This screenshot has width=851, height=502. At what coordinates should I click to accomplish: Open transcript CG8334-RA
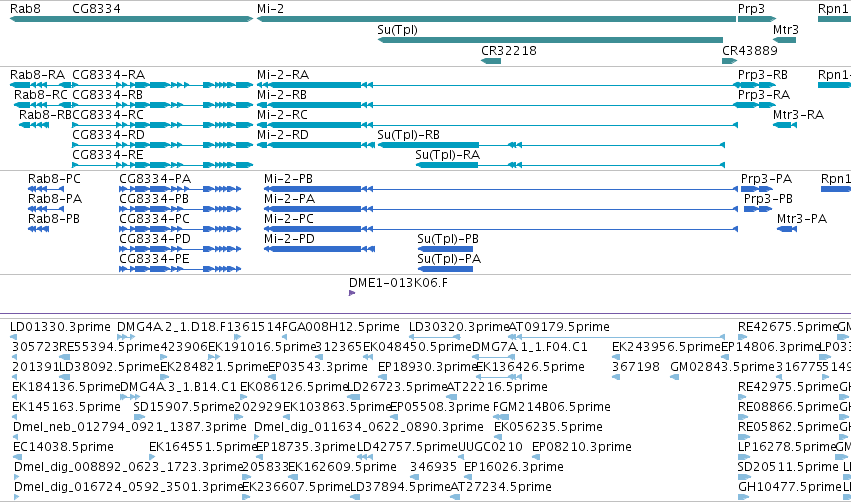point(162,85)
